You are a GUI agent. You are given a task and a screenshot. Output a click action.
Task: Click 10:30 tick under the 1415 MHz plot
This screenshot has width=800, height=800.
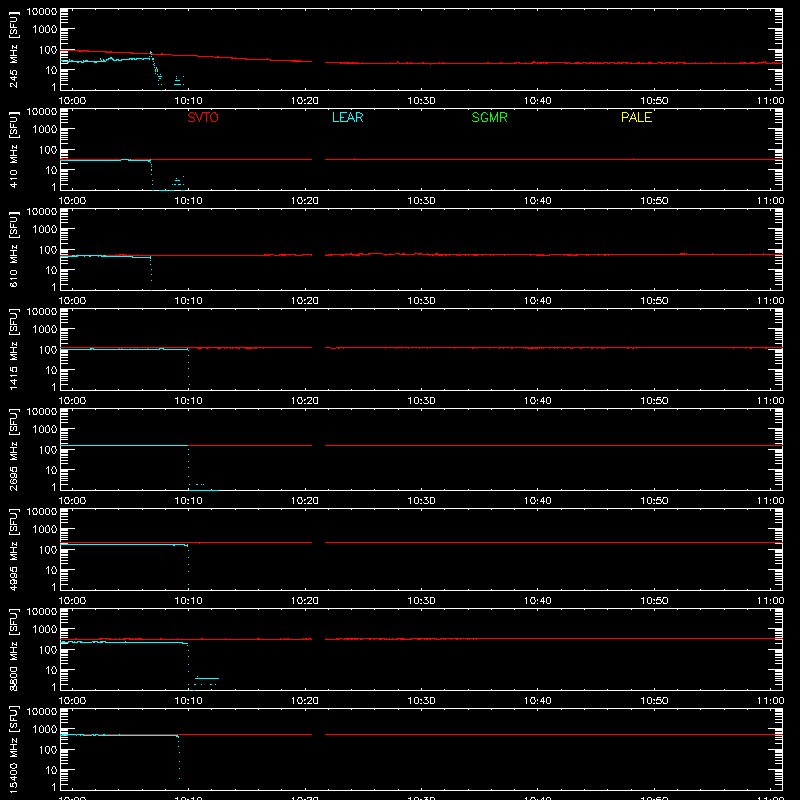click(421, 401)
